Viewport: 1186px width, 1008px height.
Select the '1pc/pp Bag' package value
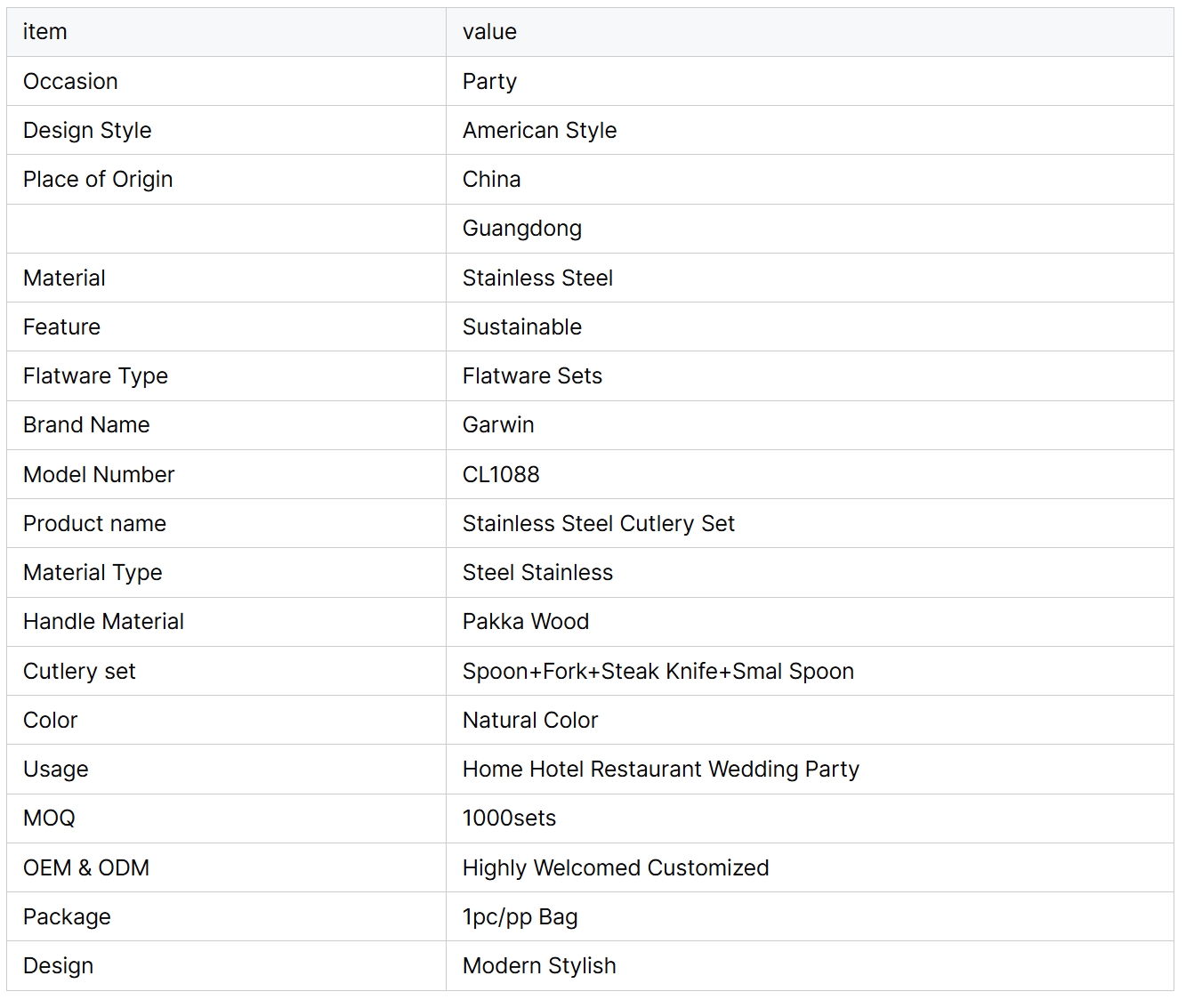pyautogui.click(x=520, y=916)
